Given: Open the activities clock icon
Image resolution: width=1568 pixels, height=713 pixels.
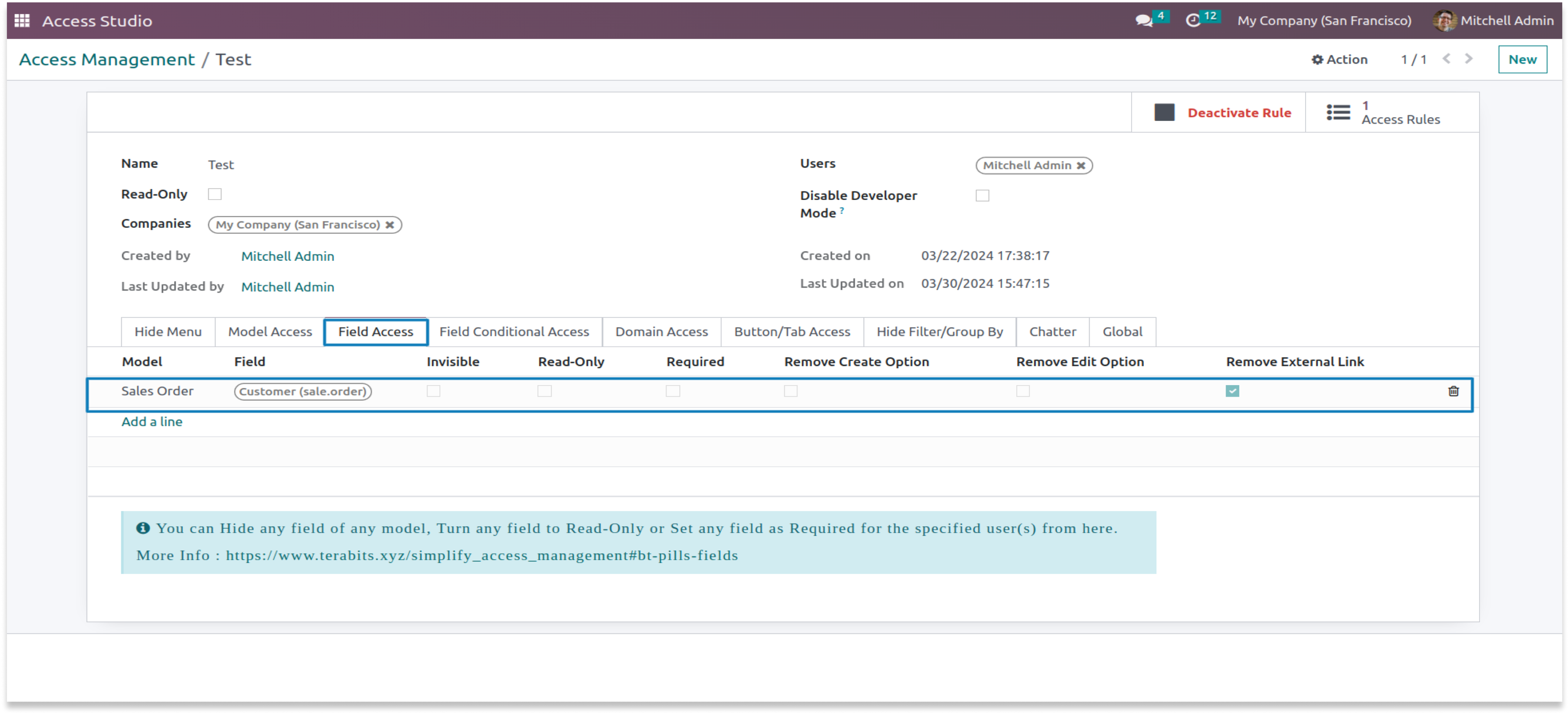Looking at the screenshot, I should [1193, 21].
